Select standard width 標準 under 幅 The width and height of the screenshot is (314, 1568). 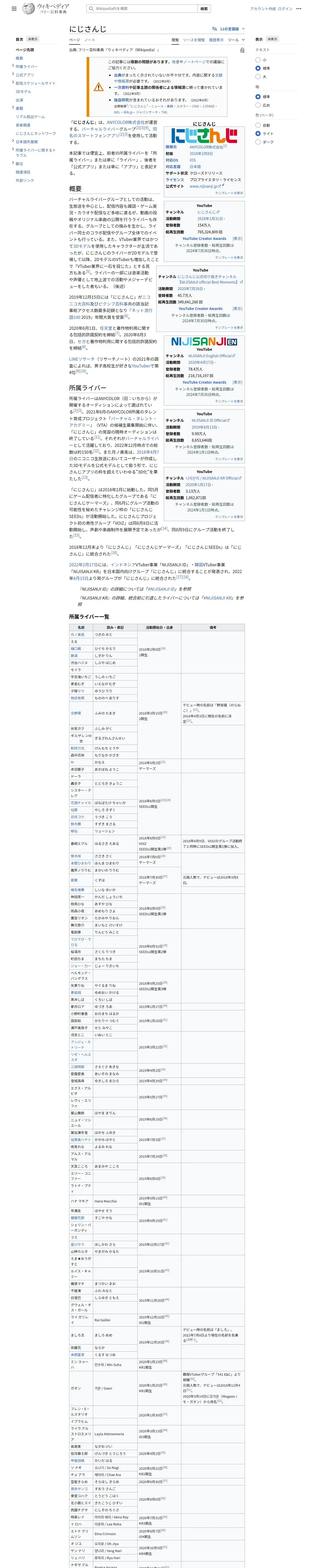coord(258,97)
